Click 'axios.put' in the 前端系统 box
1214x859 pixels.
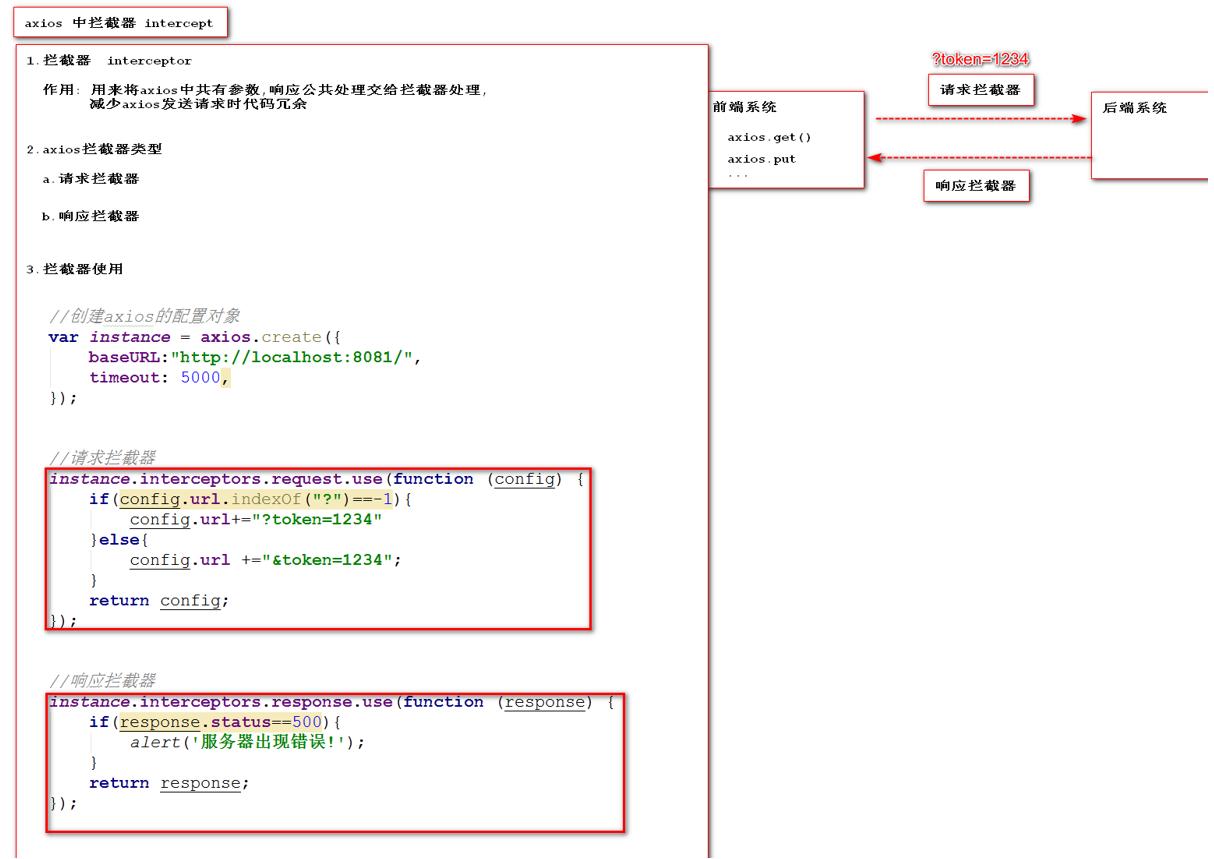coord(761,159)
